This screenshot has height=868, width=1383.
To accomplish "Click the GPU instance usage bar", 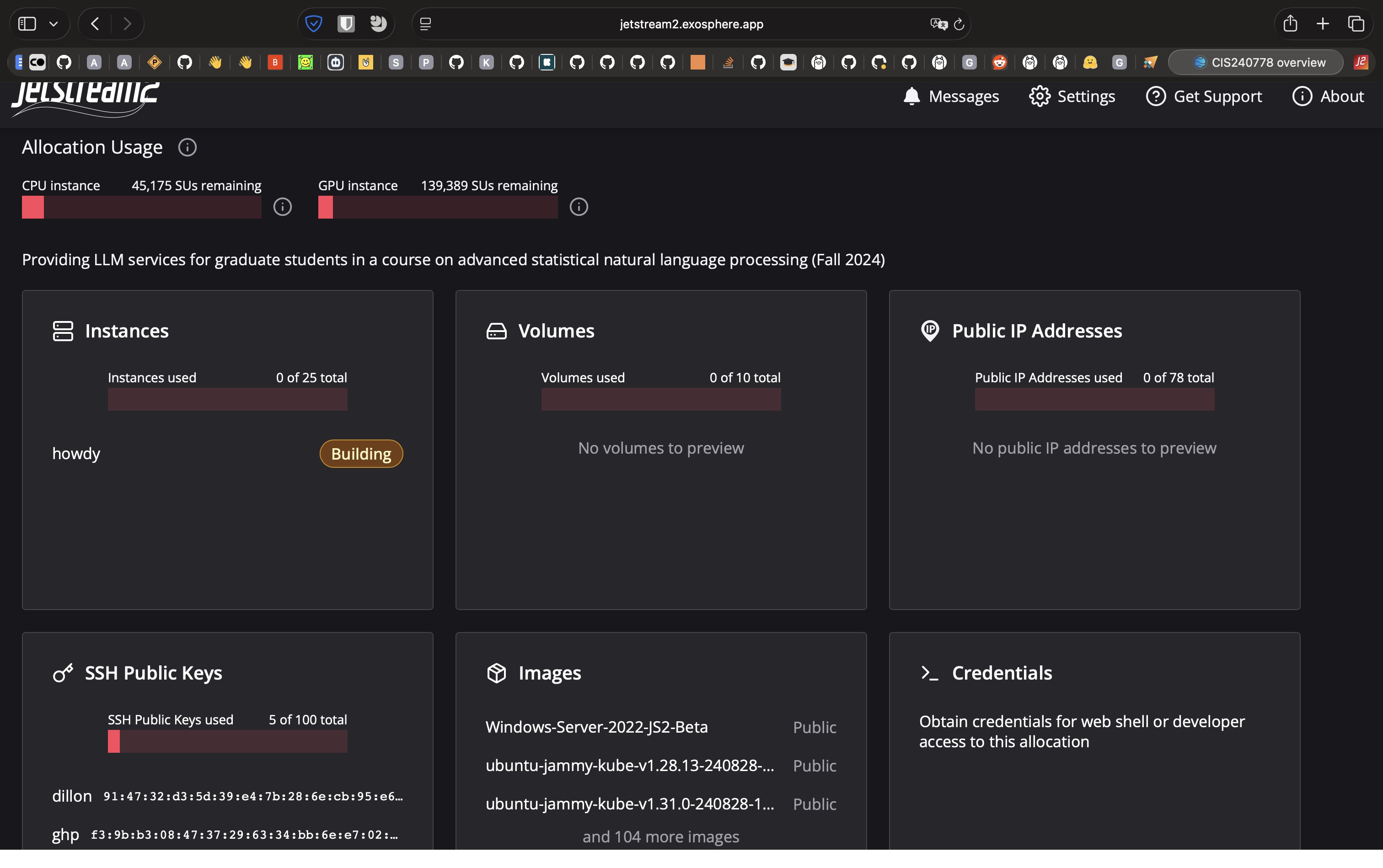I will point(438,207).
